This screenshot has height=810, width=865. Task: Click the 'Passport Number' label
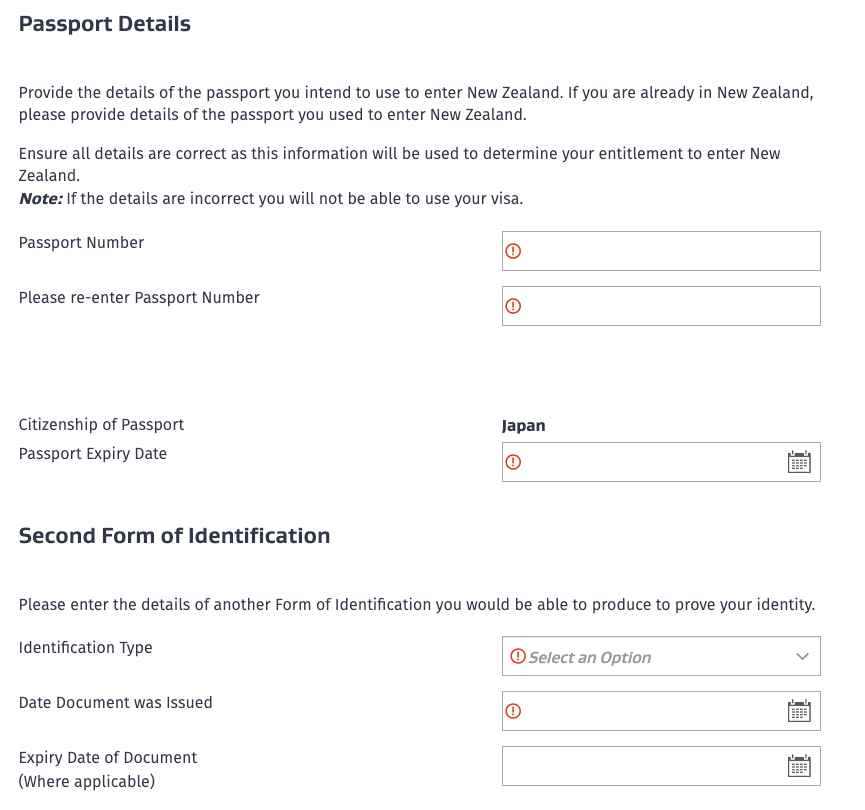click(x=81, y=242)
